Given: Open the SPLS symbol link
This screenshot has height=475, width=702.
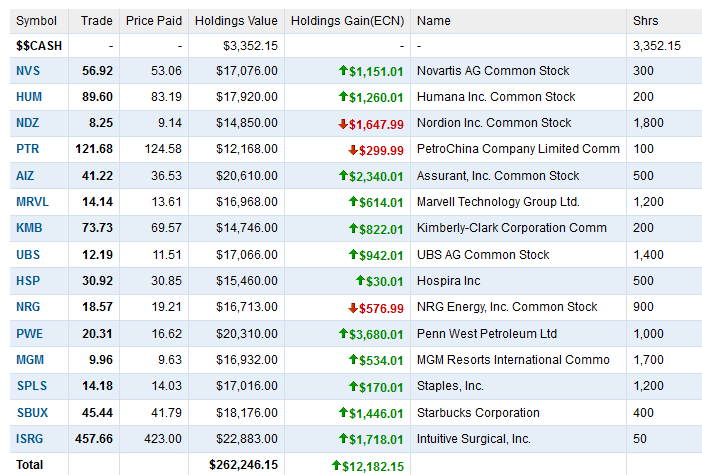Looking at the screenshot, I should click(x=32, y=385).
